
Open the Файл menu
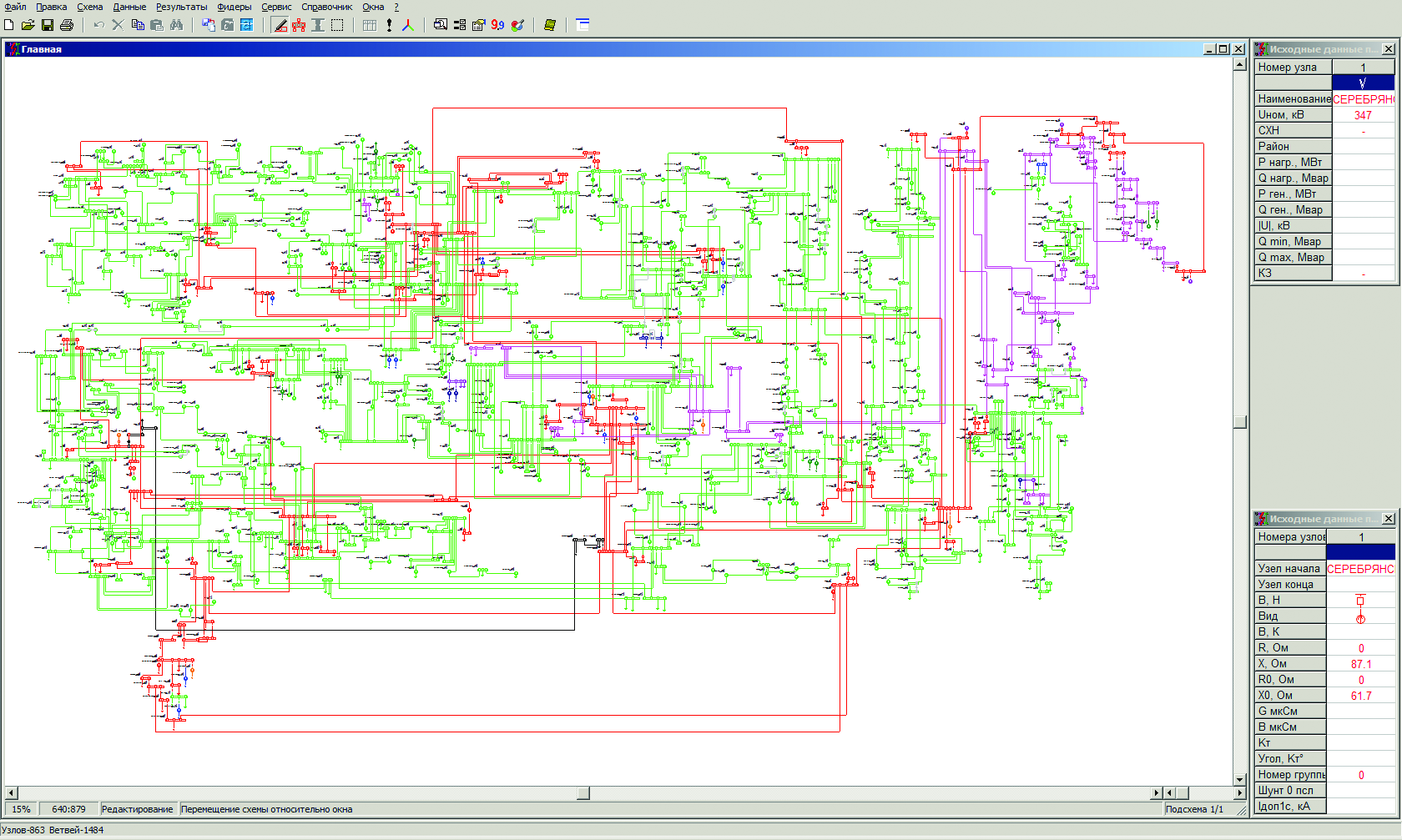point(15,7)
